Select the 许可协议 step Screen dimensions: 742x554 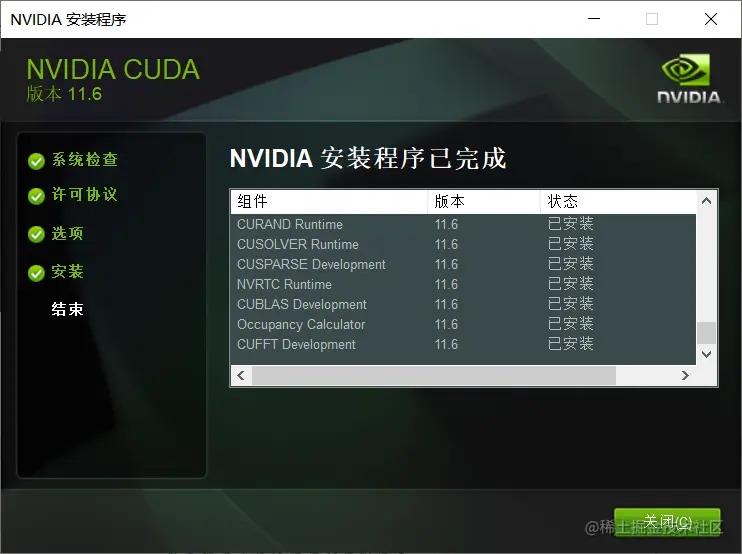point(85,194)
